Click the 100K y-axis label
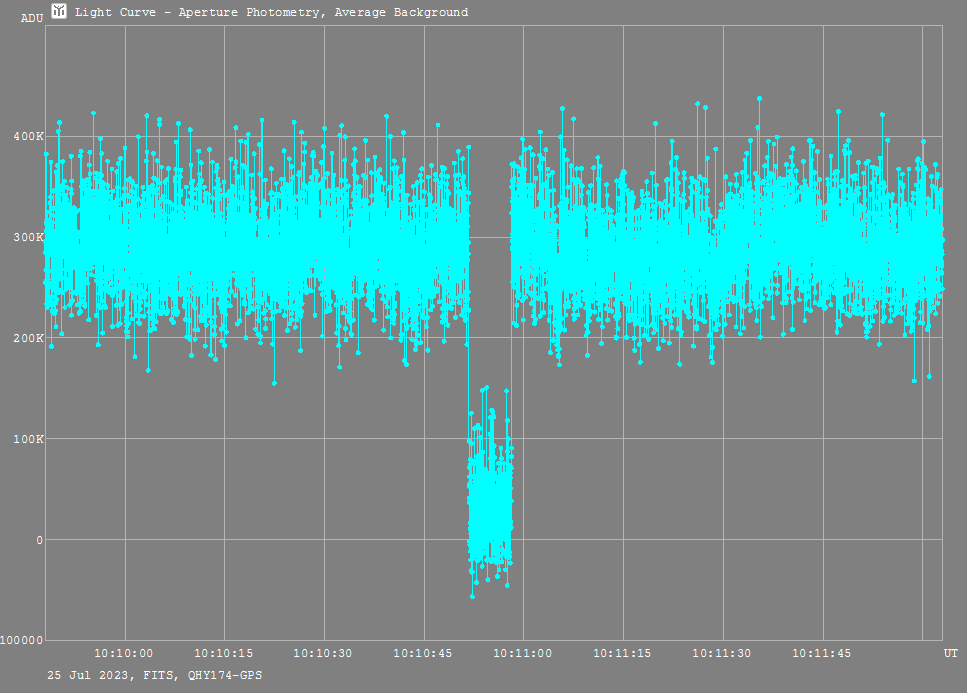The image size is (967, 693). 28,439
